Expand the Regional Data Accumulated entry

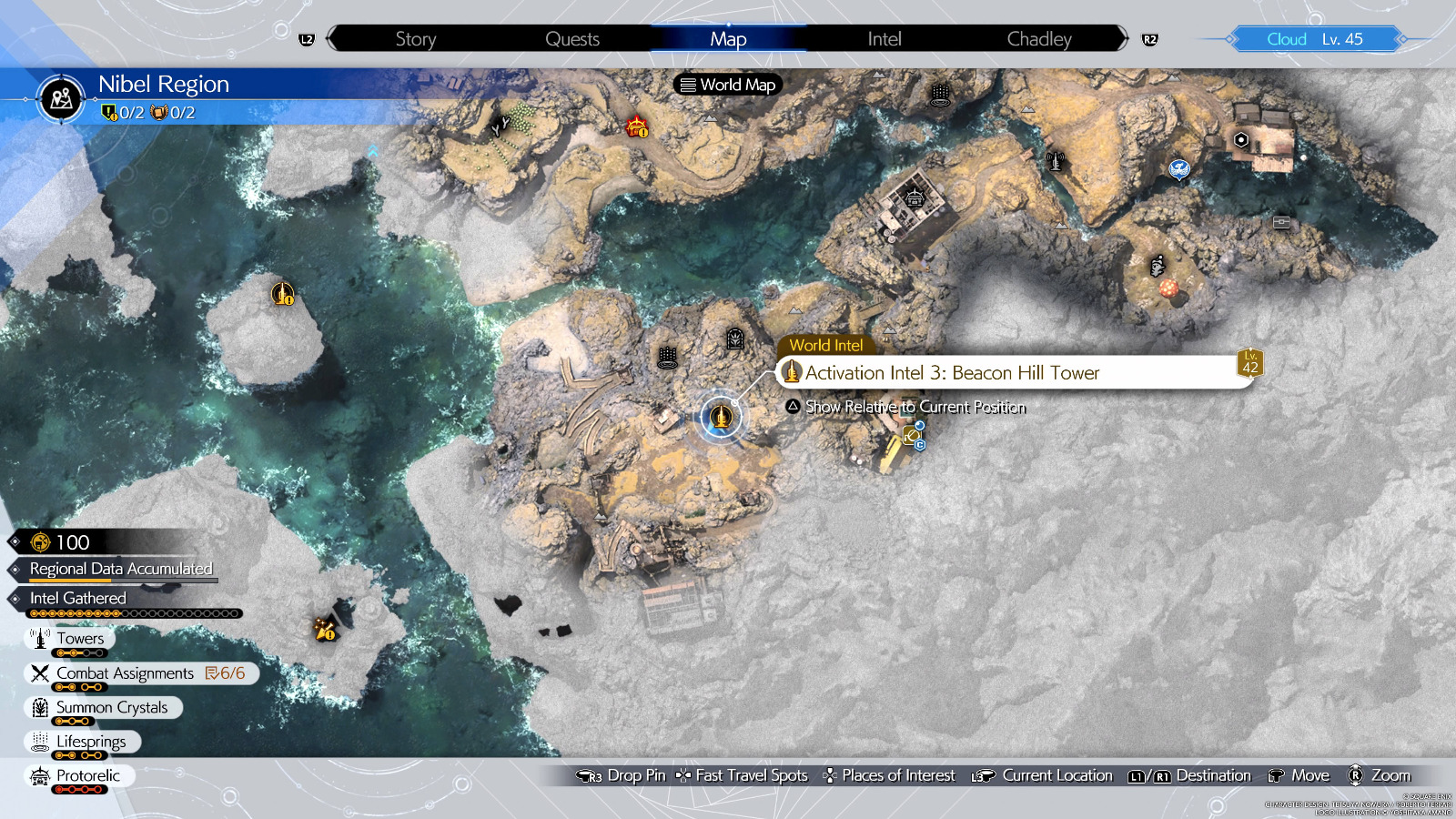click(121, 570)
